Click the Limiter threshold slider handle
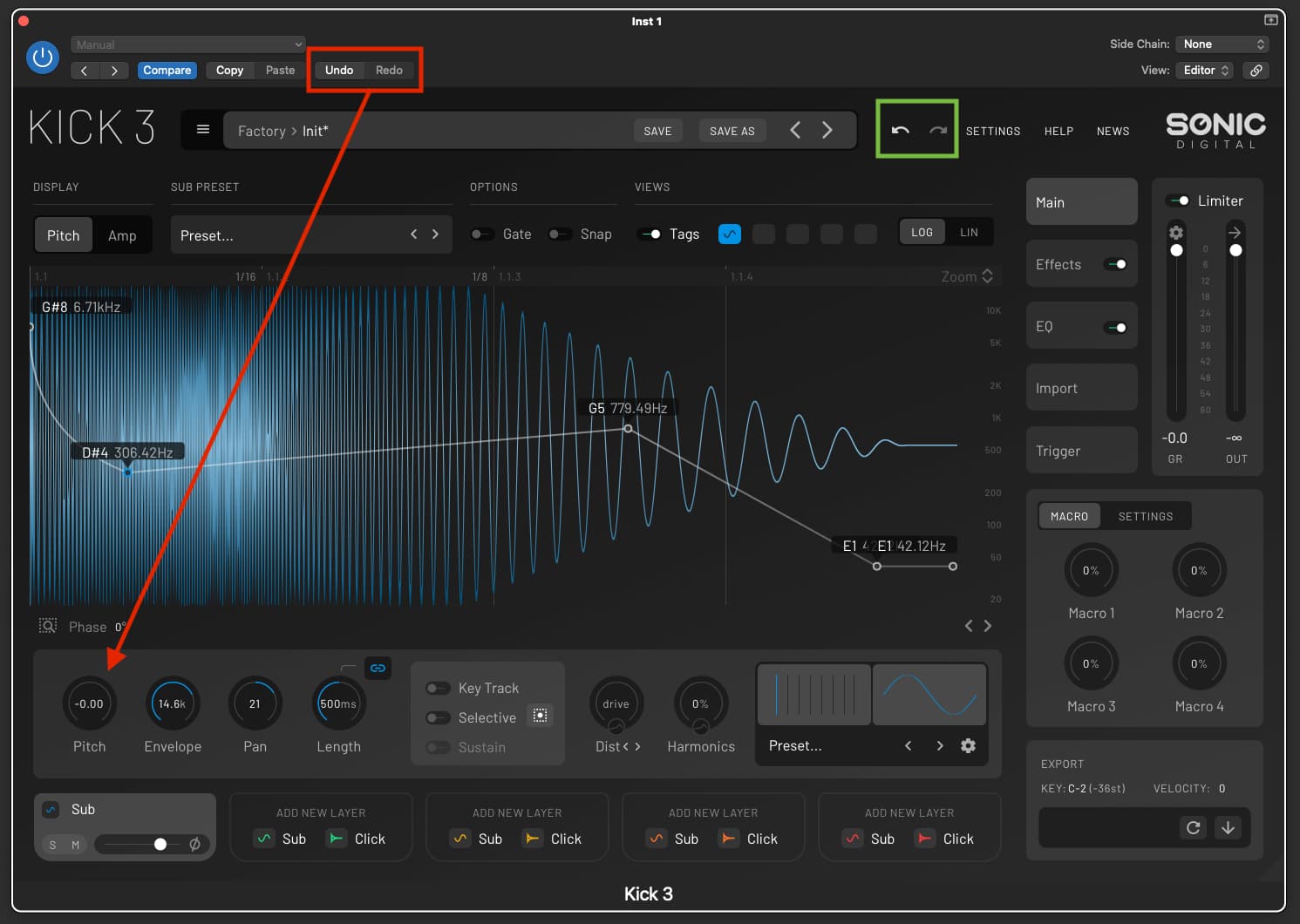Screen dimensions: 1300x924 click(x=1176, y=250)
